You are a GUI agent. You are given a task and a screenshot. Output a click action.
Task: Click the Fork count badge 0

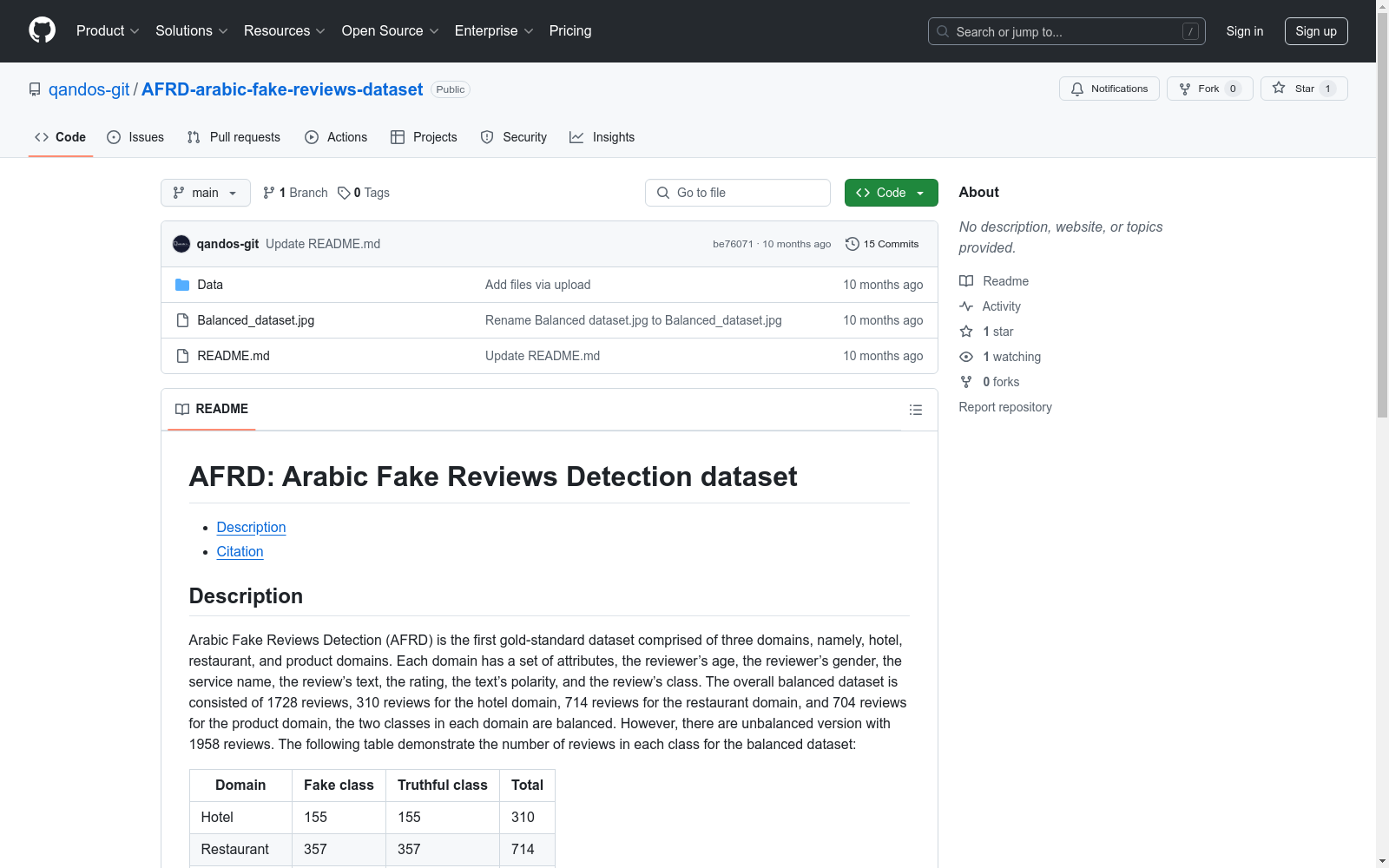[x=1233, y=89]
